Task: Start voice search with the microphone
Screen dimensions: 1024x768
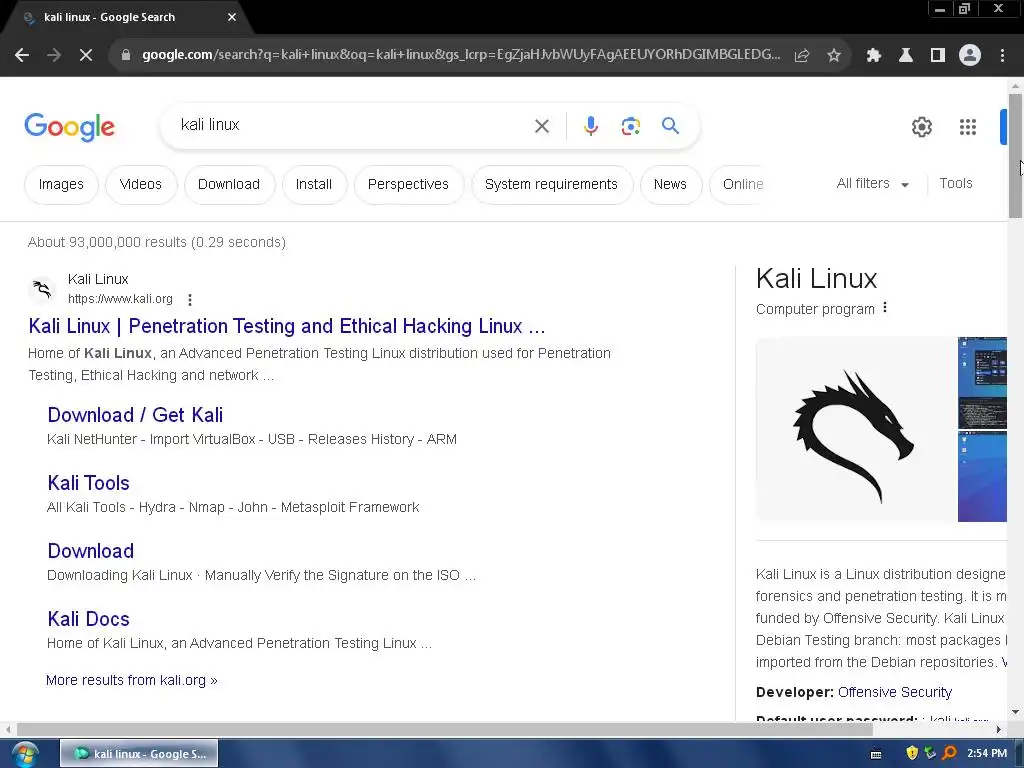Action: click(591, 126)
